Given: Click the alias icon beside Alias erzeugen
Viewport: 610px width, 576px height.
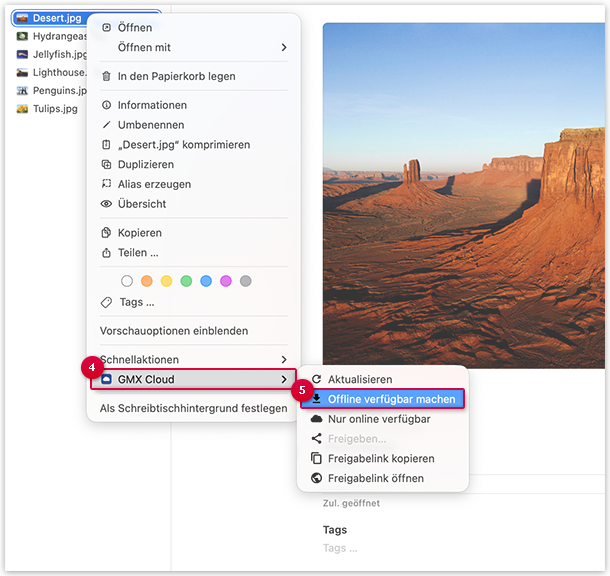Looking at the screenshot, I should click(x=106, y=184).
